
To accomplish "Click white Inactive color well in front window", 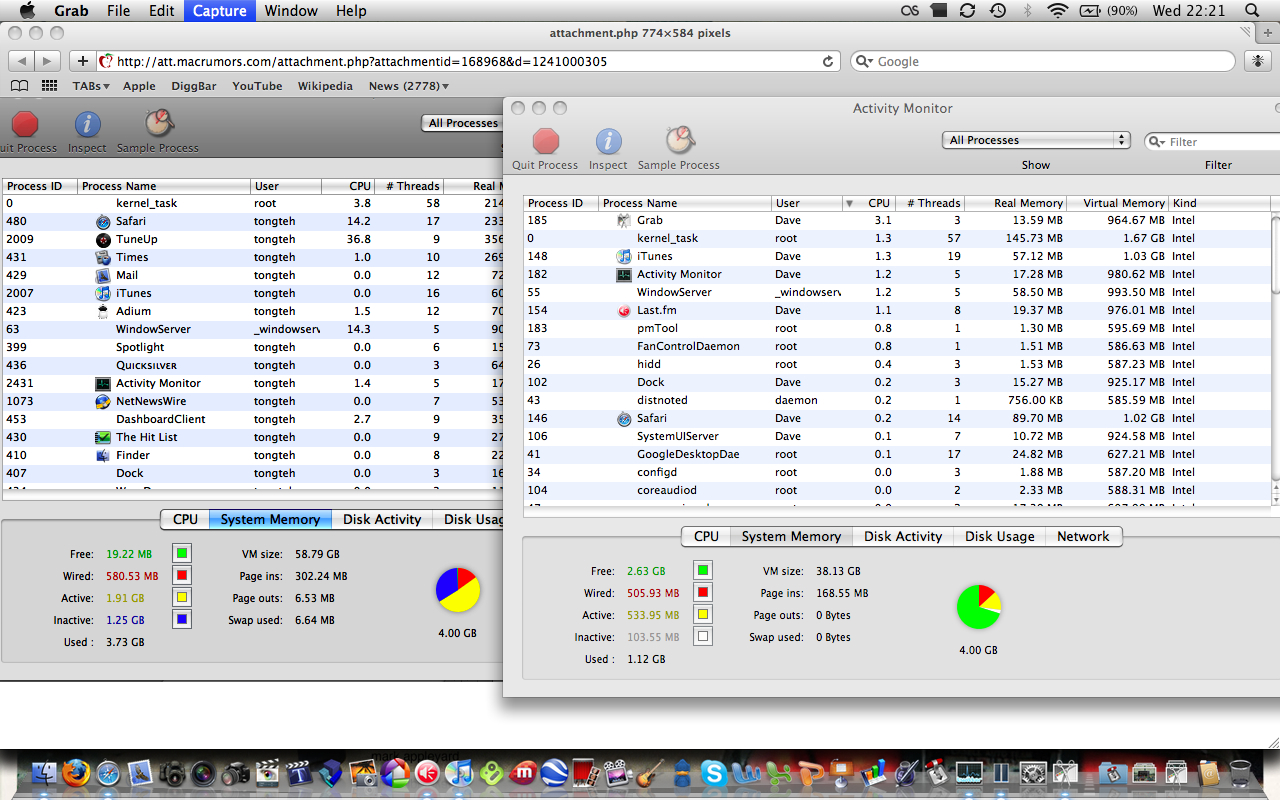I will click(703, 637).
